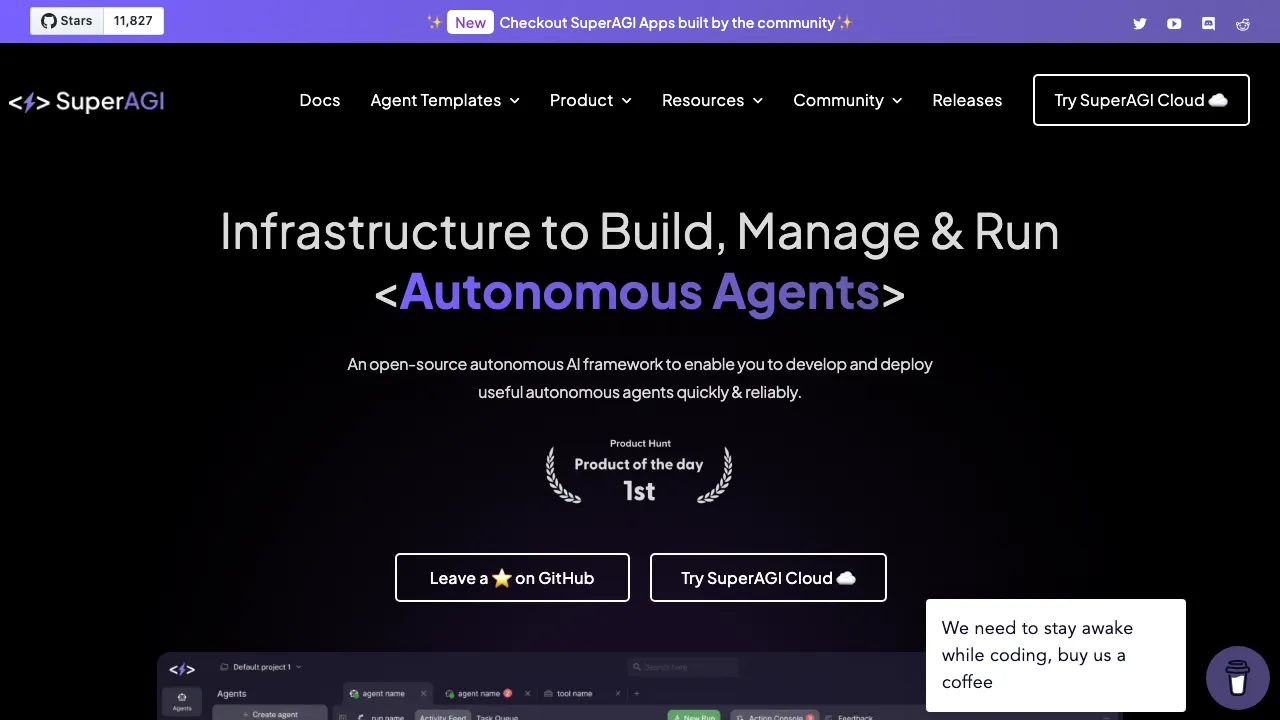
Task: Click the stay awake coffee message
Action: pos(1056,655)
